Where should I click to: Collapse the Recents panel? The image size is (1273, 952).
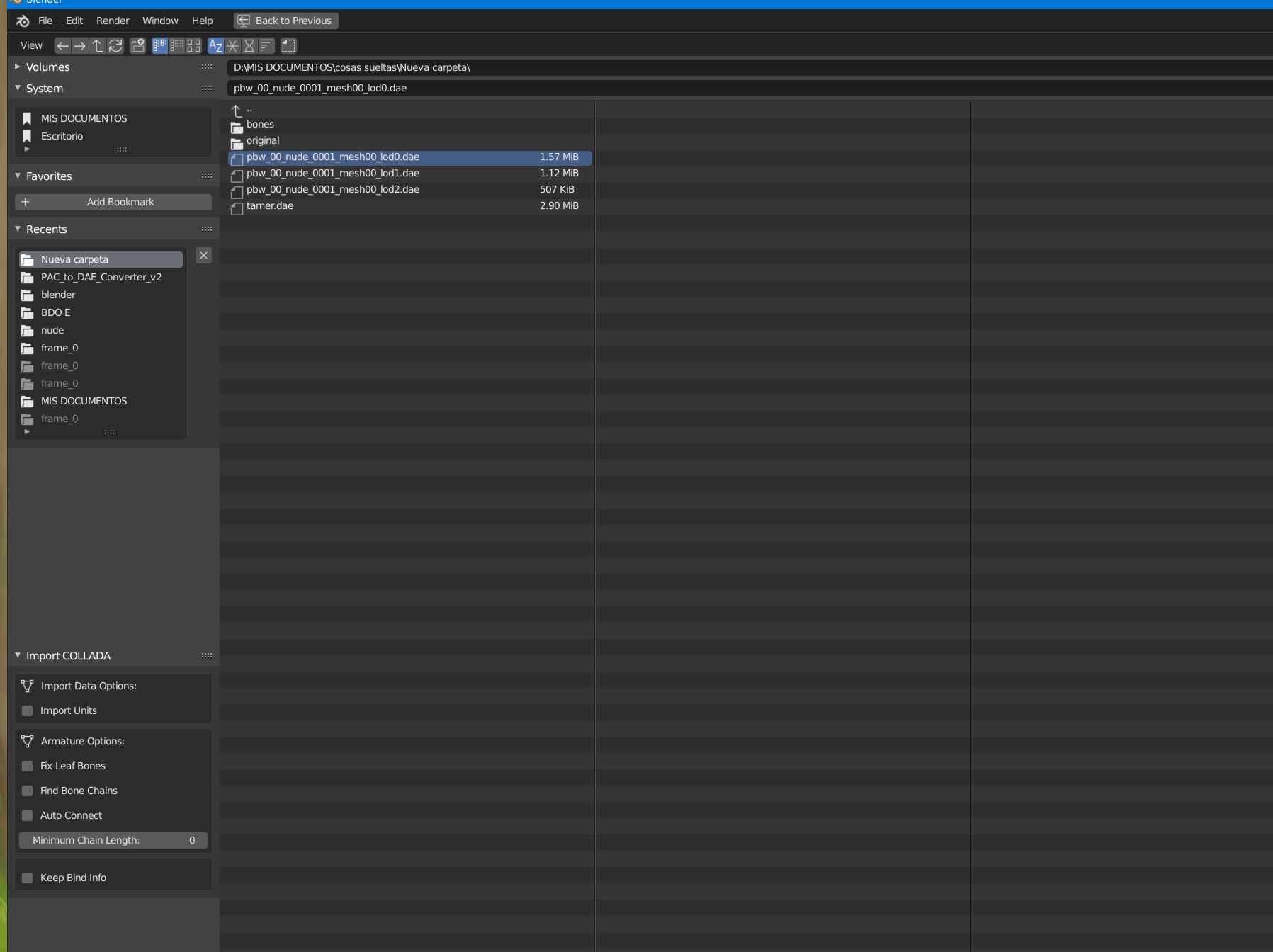point(18,229)
